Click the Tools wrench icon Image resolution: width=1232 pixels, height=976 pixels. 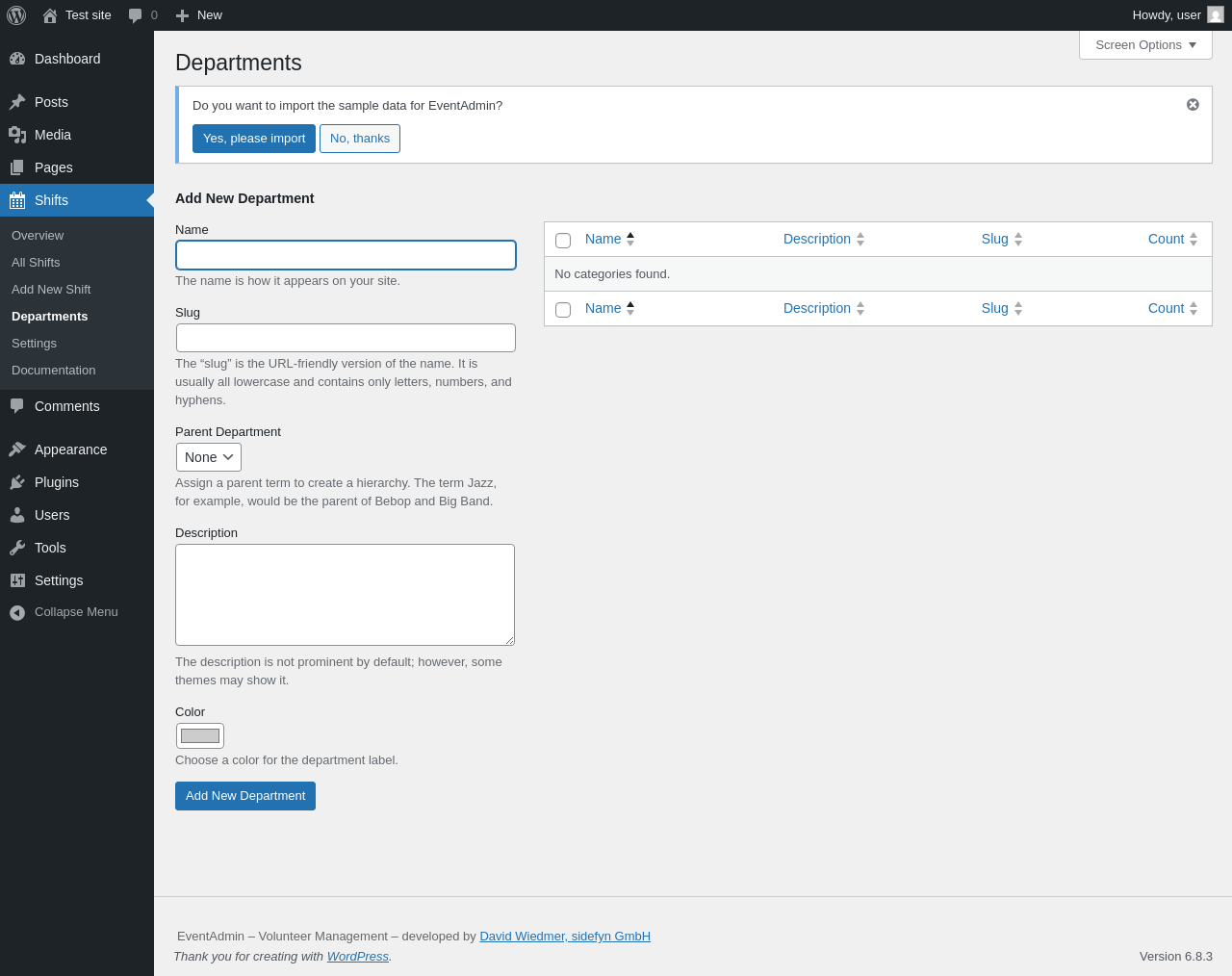click(x=17, y=548)
